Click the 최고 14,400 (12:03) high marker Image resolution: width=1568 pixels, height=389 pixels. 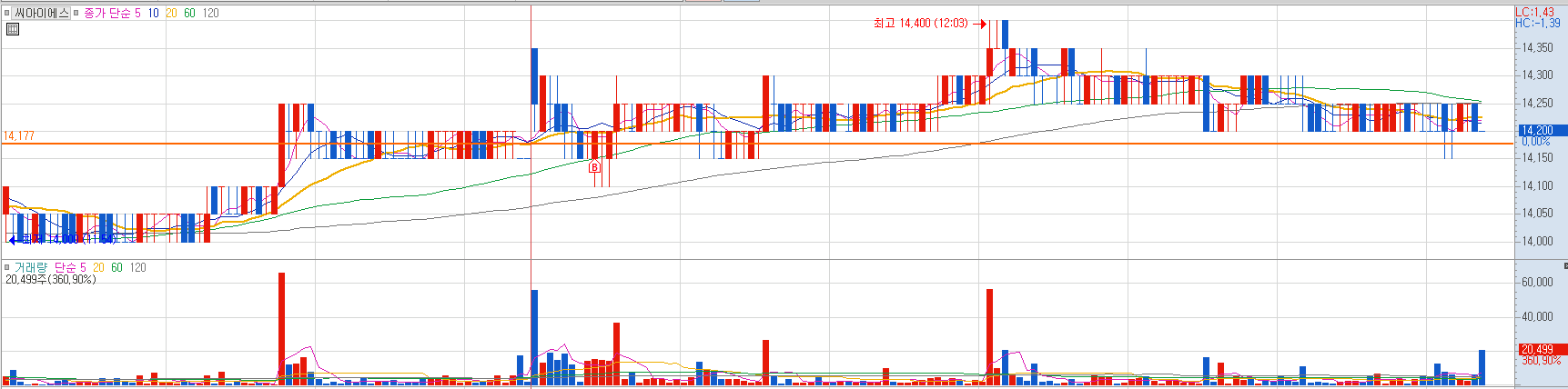point(920,24)
